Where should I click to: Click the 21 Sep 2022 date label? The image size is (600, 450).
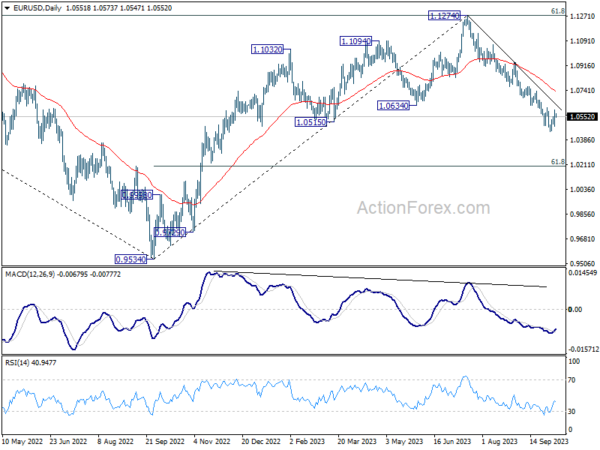click(165, 442)
